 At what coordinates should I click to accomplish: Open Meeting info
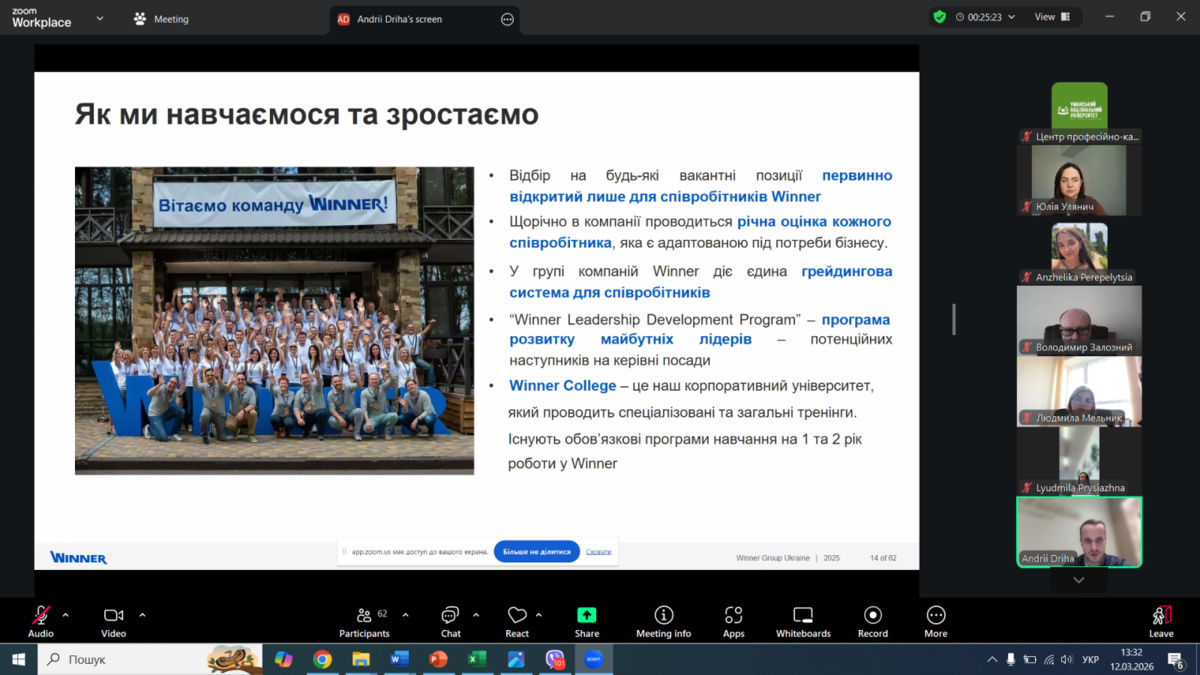[663, 620]
